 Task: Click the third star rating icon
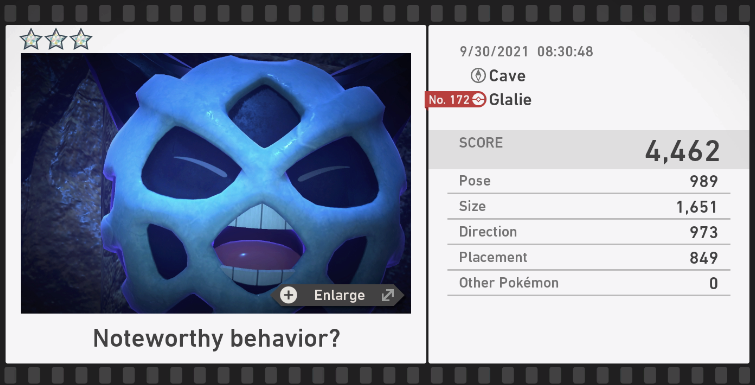point(81,39)
